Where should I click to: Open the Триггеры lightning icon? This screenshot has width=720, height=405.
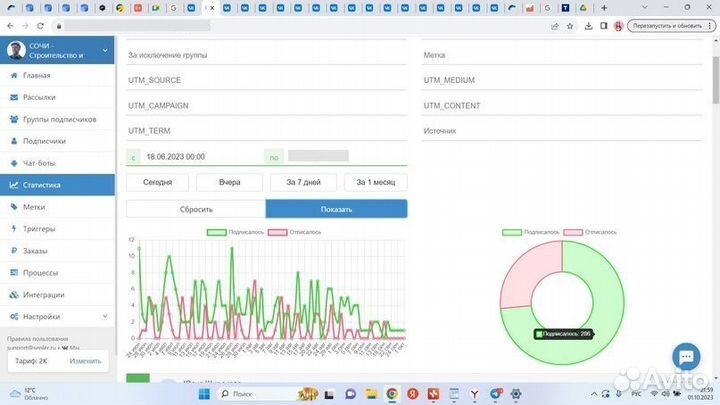(x=14, y=229)
